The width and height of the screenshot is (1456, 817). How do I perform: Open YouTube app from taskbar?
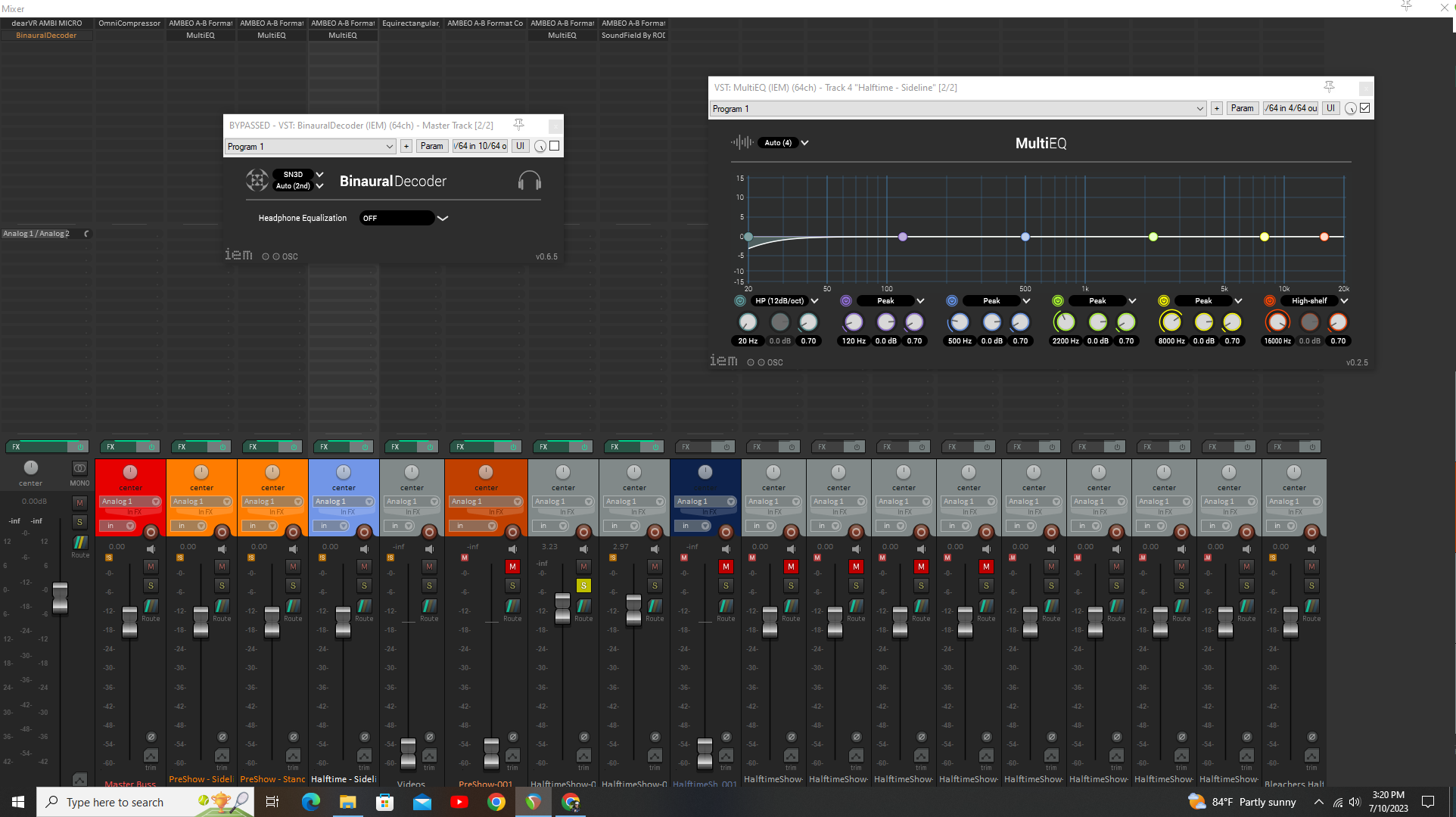[x=459, y=802]
